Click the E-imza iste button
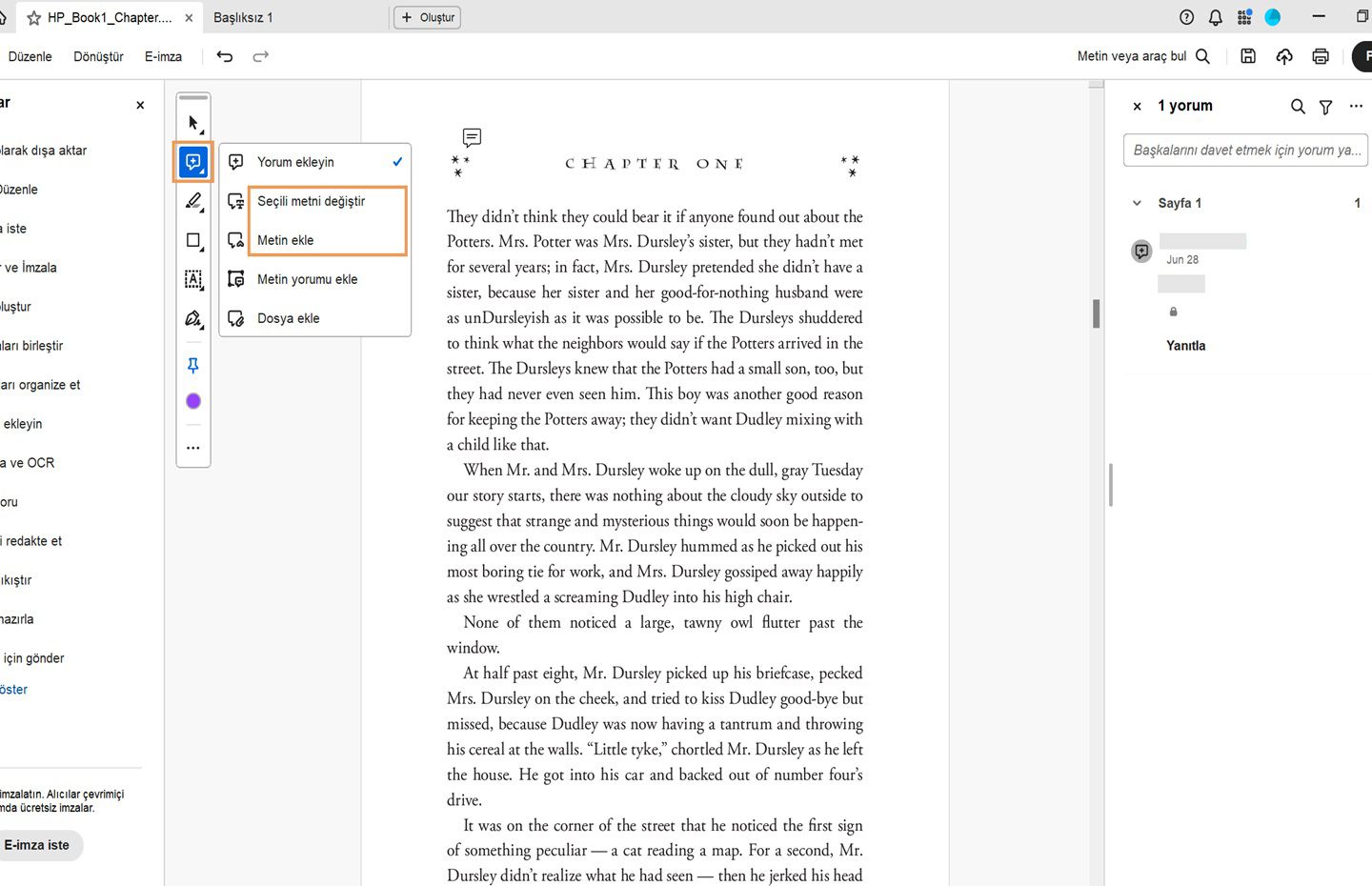 [37, 845]
